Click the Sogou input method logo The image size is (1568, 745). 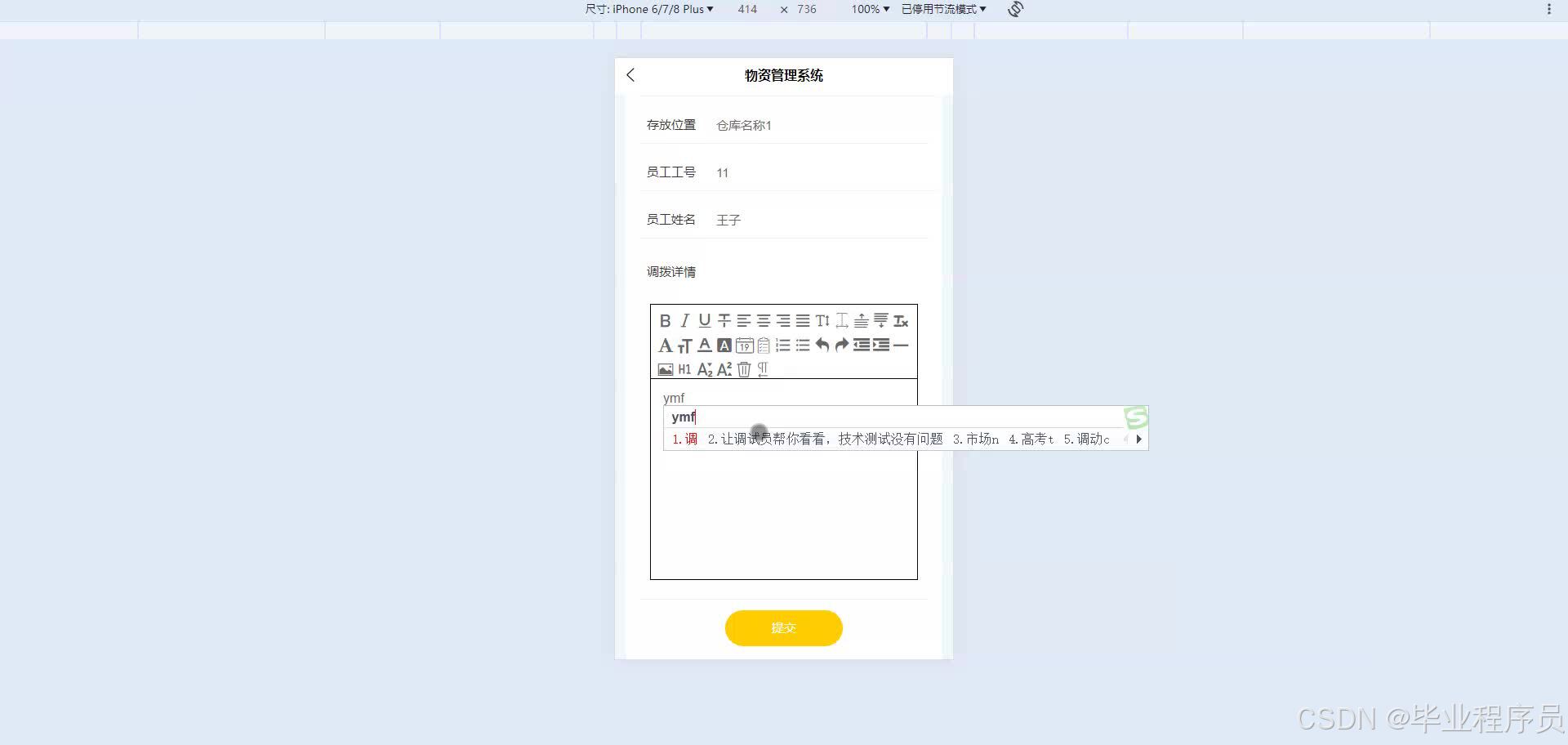(x=1136, y=418)
